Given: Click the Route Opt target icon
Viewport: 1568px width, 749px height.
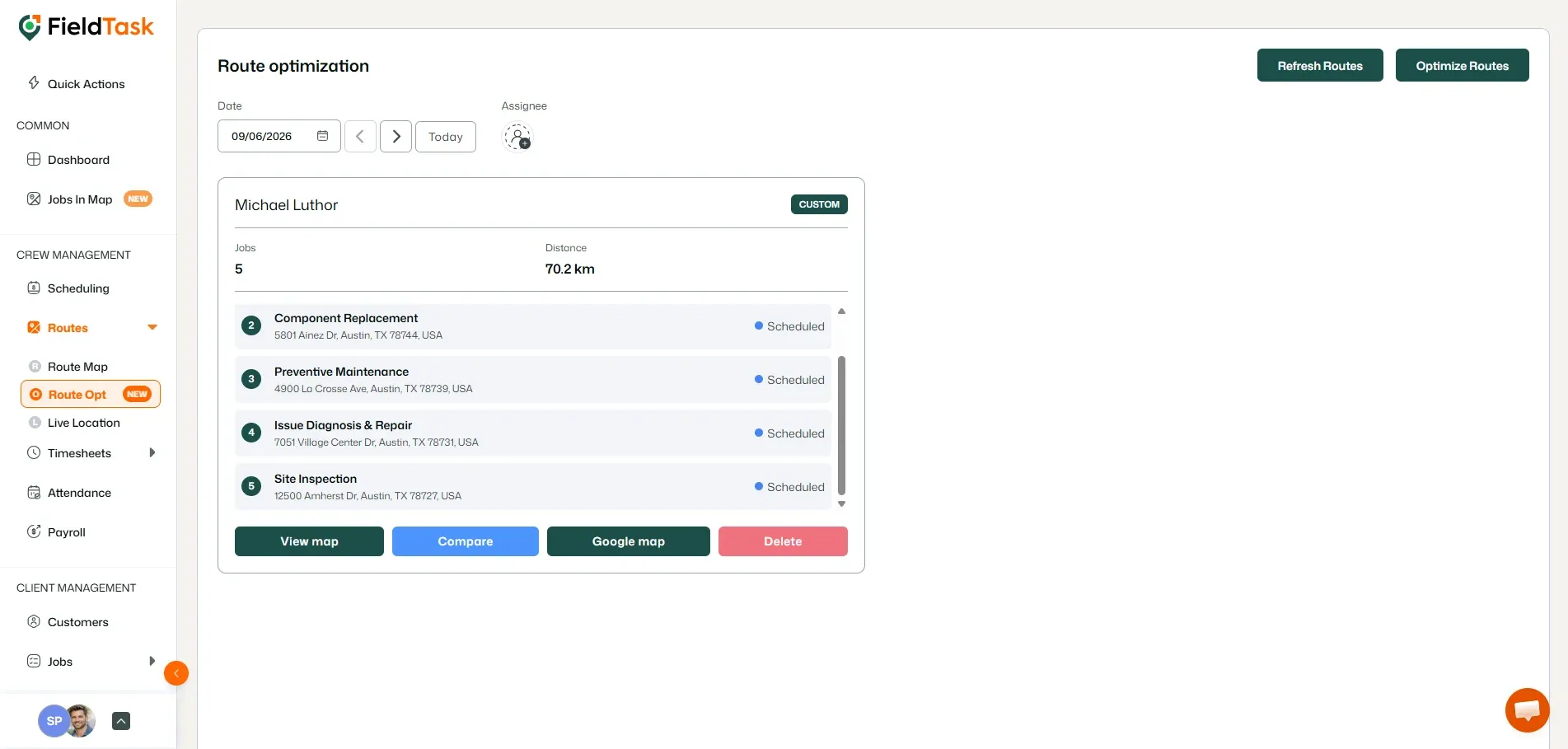Looking at the screenshot, I should pos(35,394).
